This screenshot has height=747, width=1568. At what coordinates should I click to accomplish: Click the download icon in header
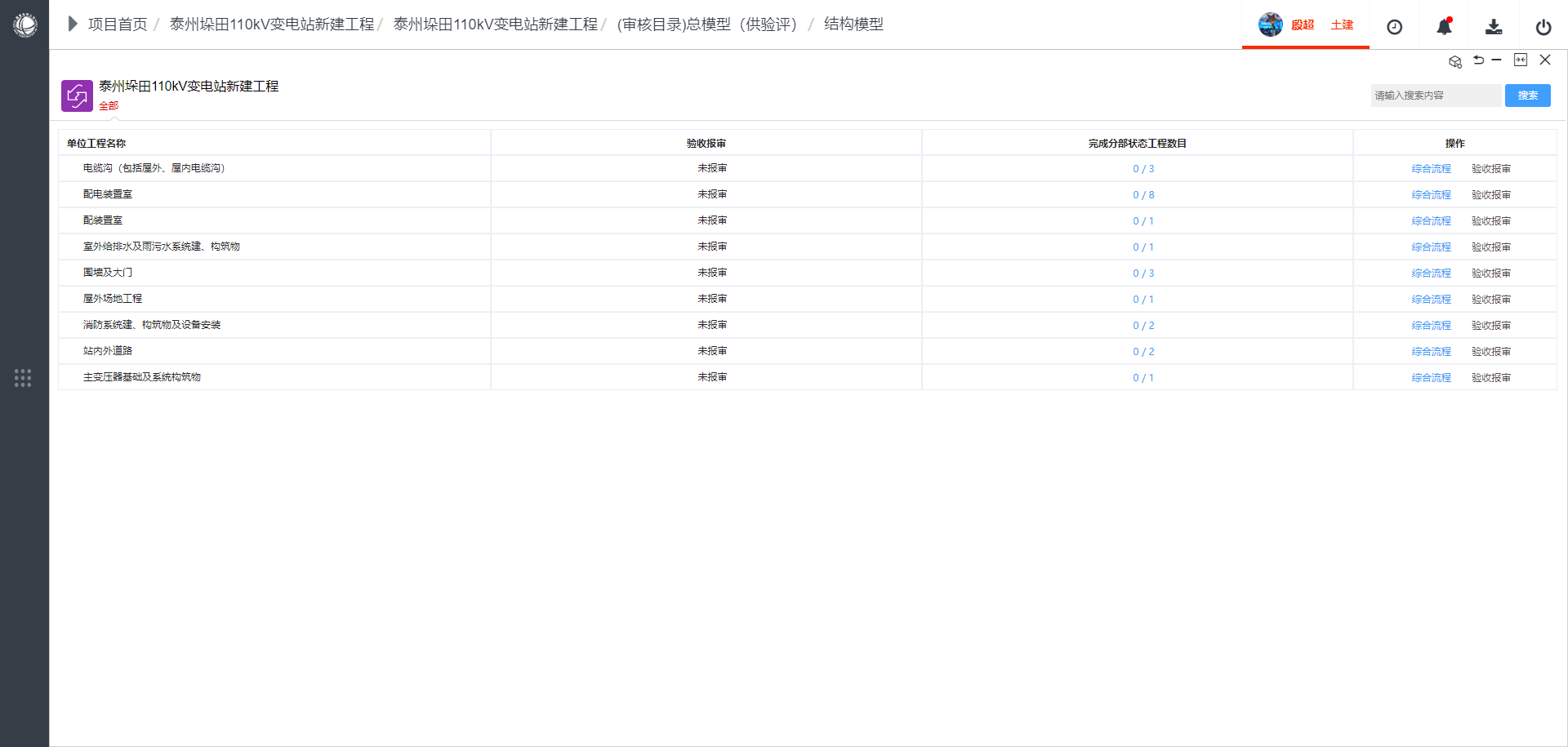point(1493,27)
